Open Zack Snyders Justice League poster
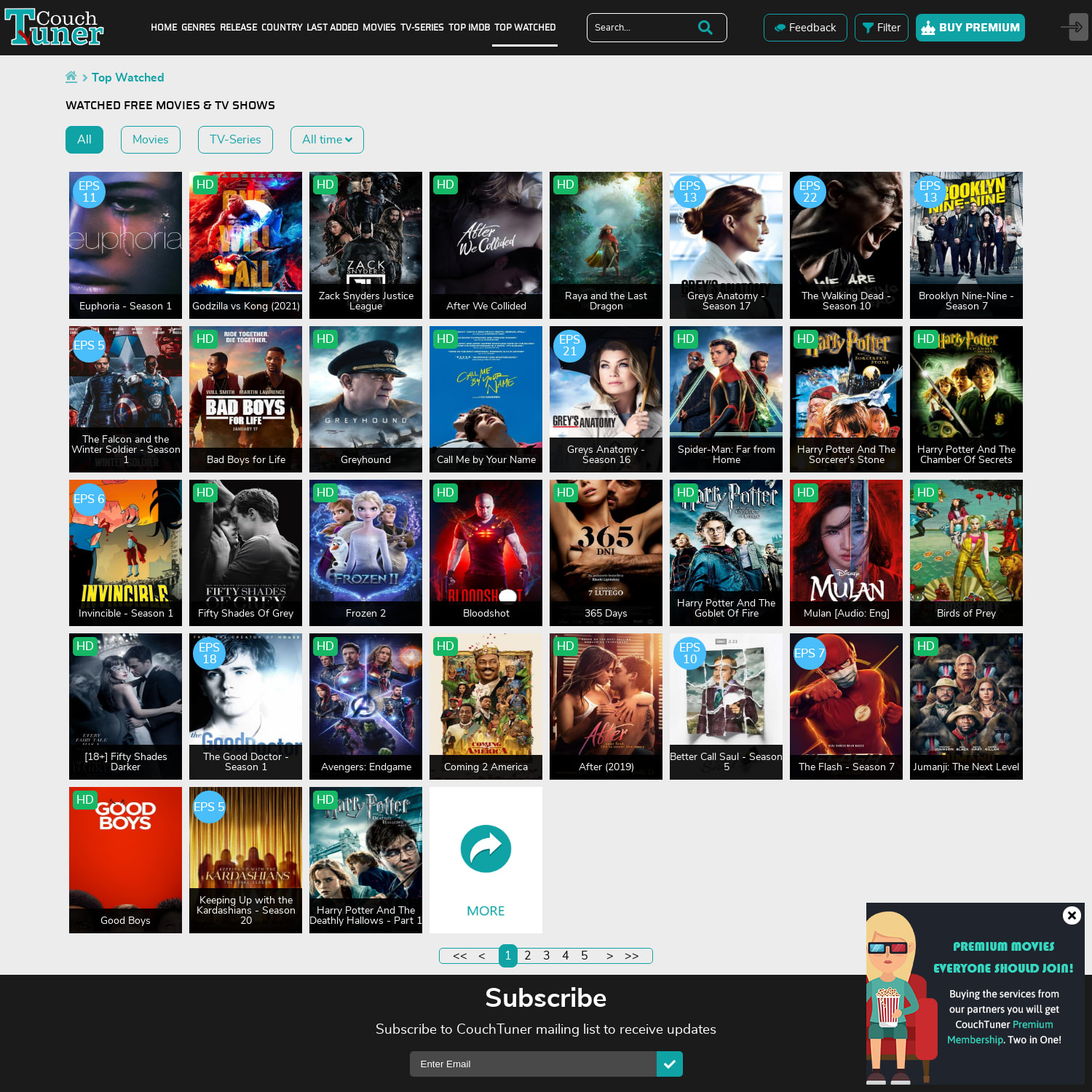Viewport: 1092px width, 1092px height. pyautogui.click(x=365, y=245)
